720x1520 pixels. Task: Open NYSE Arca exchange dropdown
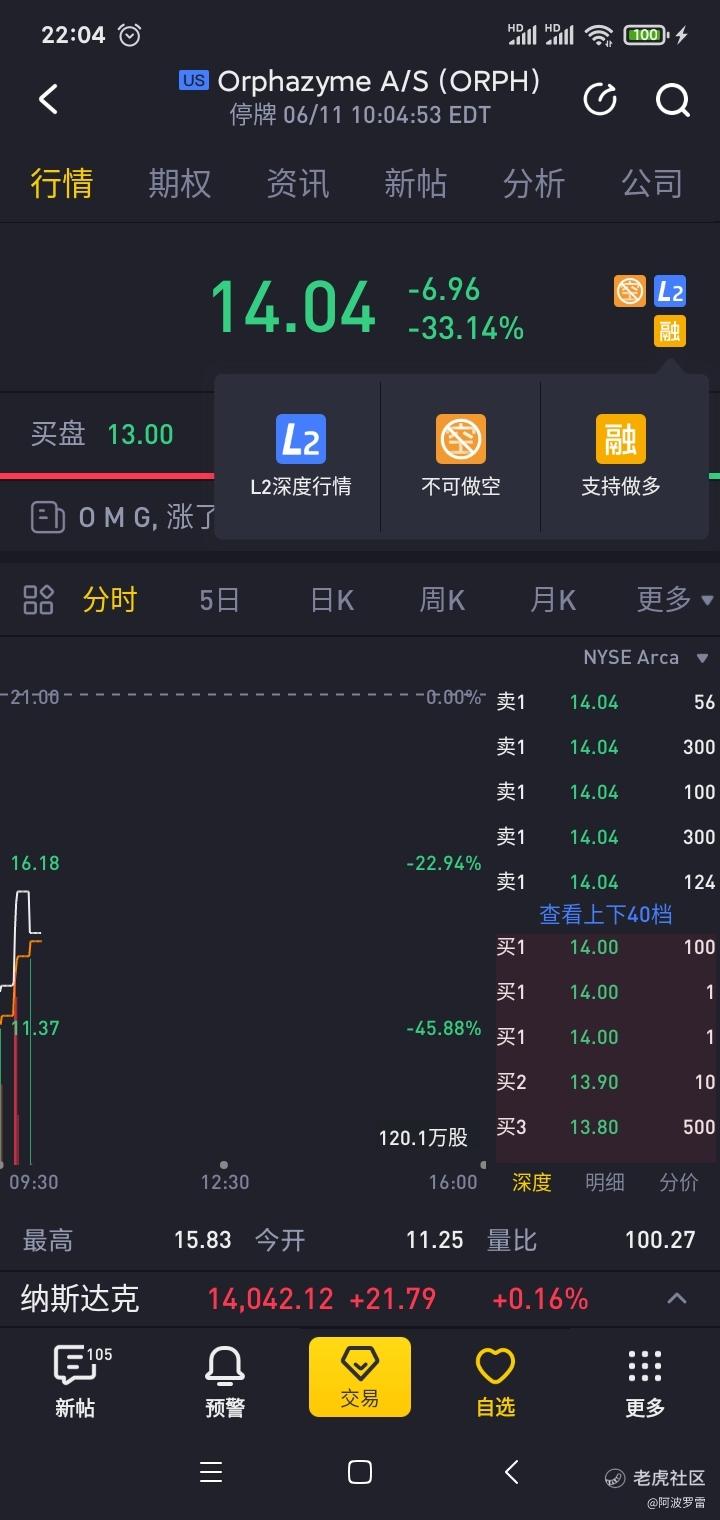pos(646,657)
